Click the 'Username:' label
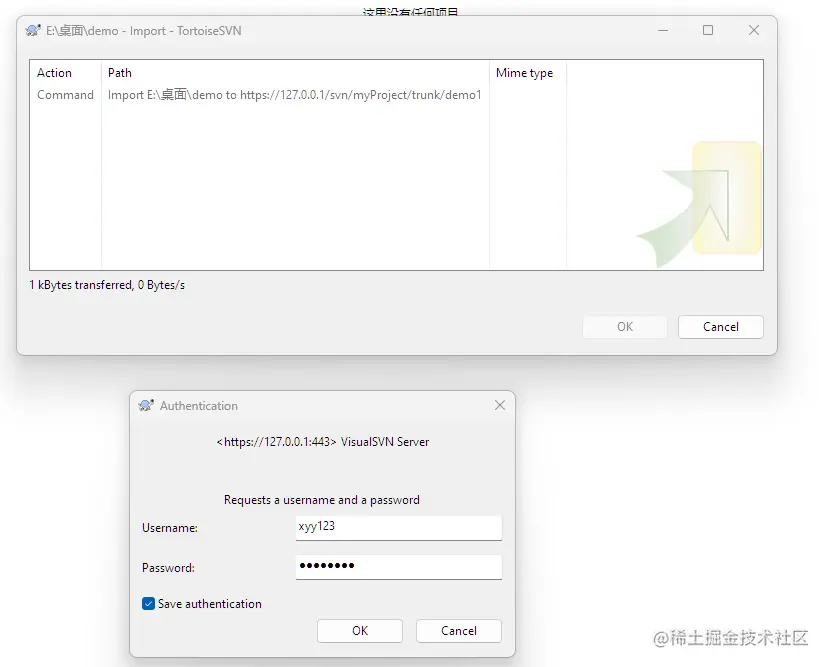Viewport: 828px width, 667px height. click(170, 528)
